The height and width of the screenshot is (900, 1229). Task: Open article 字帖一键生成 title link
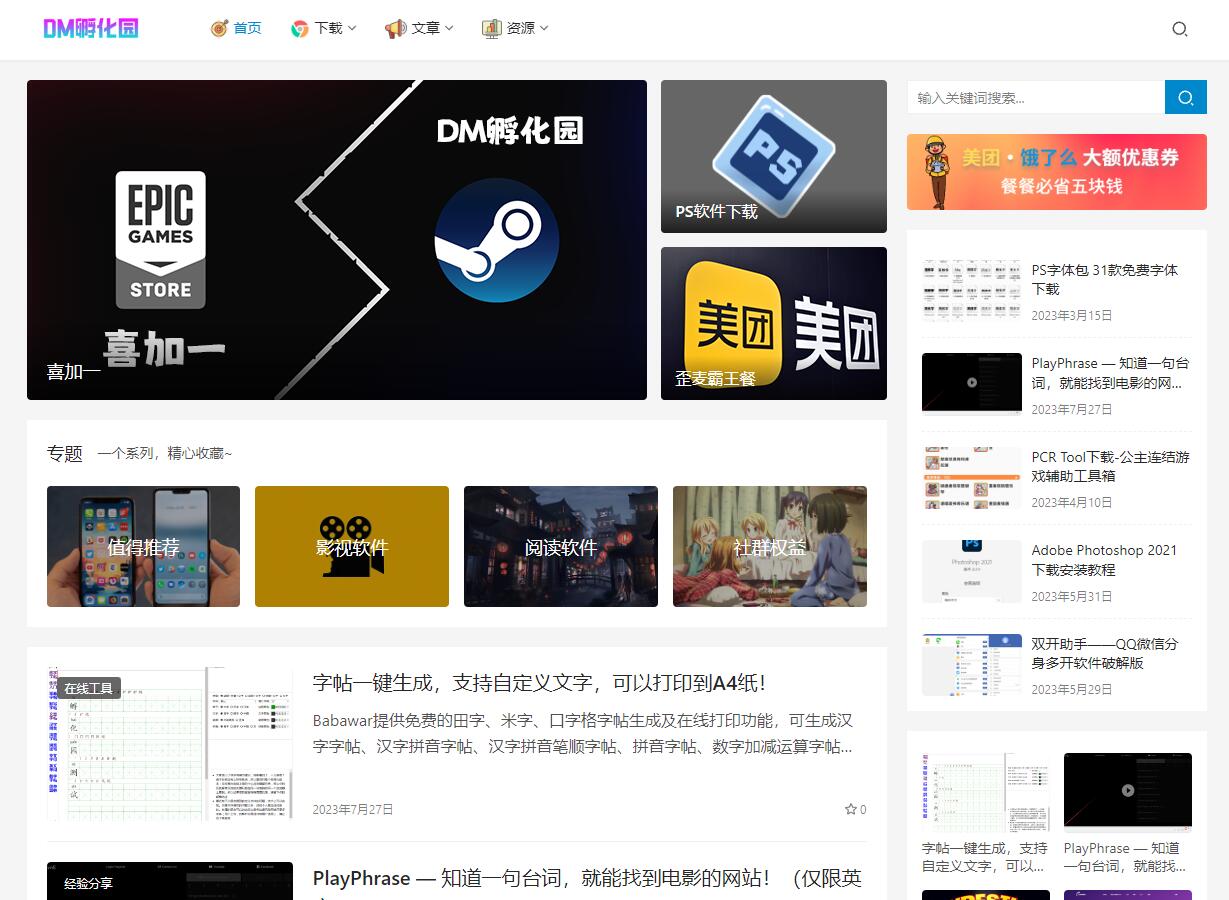539,683
